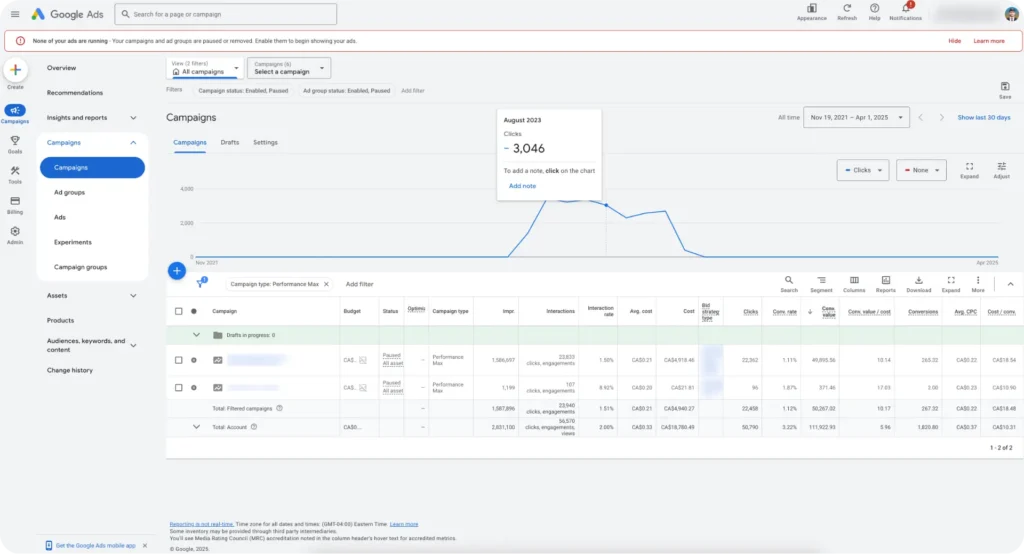Viewport: 1024px width, 554px height.
Task: Open the Clicks metric dropdown
Action: click(x=862, y=170)
